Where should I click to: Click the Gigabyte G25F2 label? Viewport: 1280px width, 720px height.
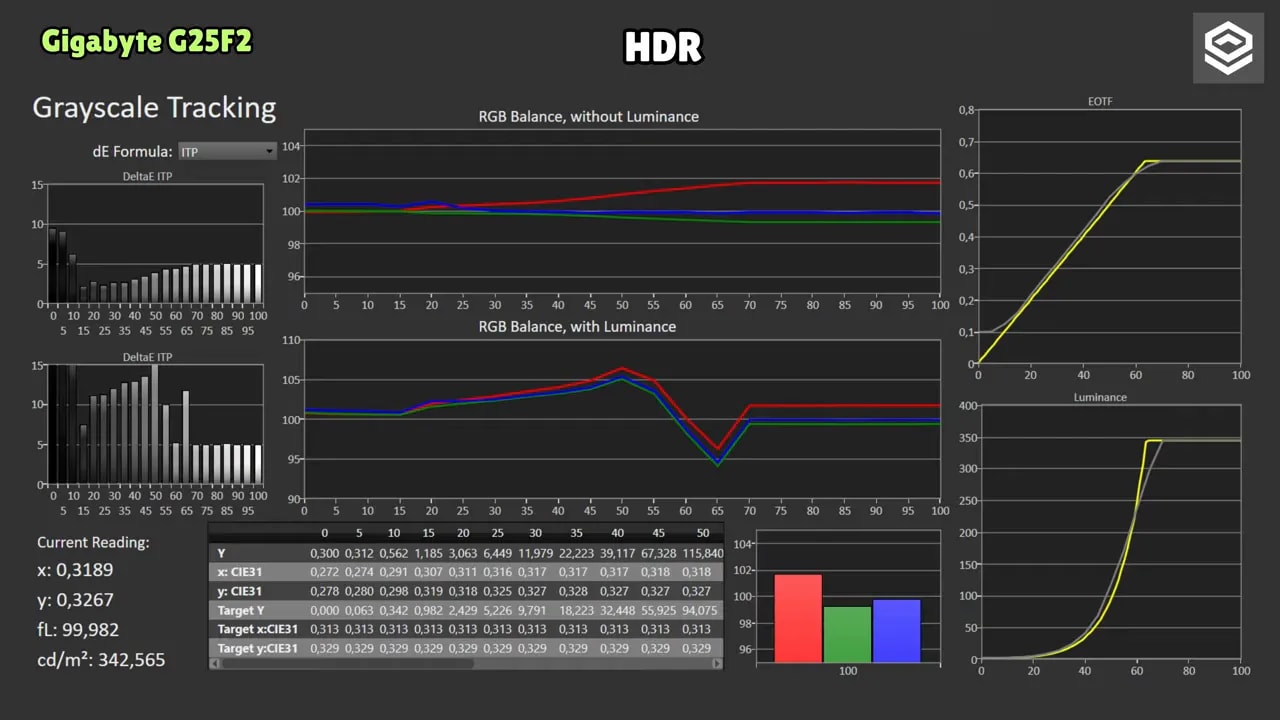[x=146, y=41]
